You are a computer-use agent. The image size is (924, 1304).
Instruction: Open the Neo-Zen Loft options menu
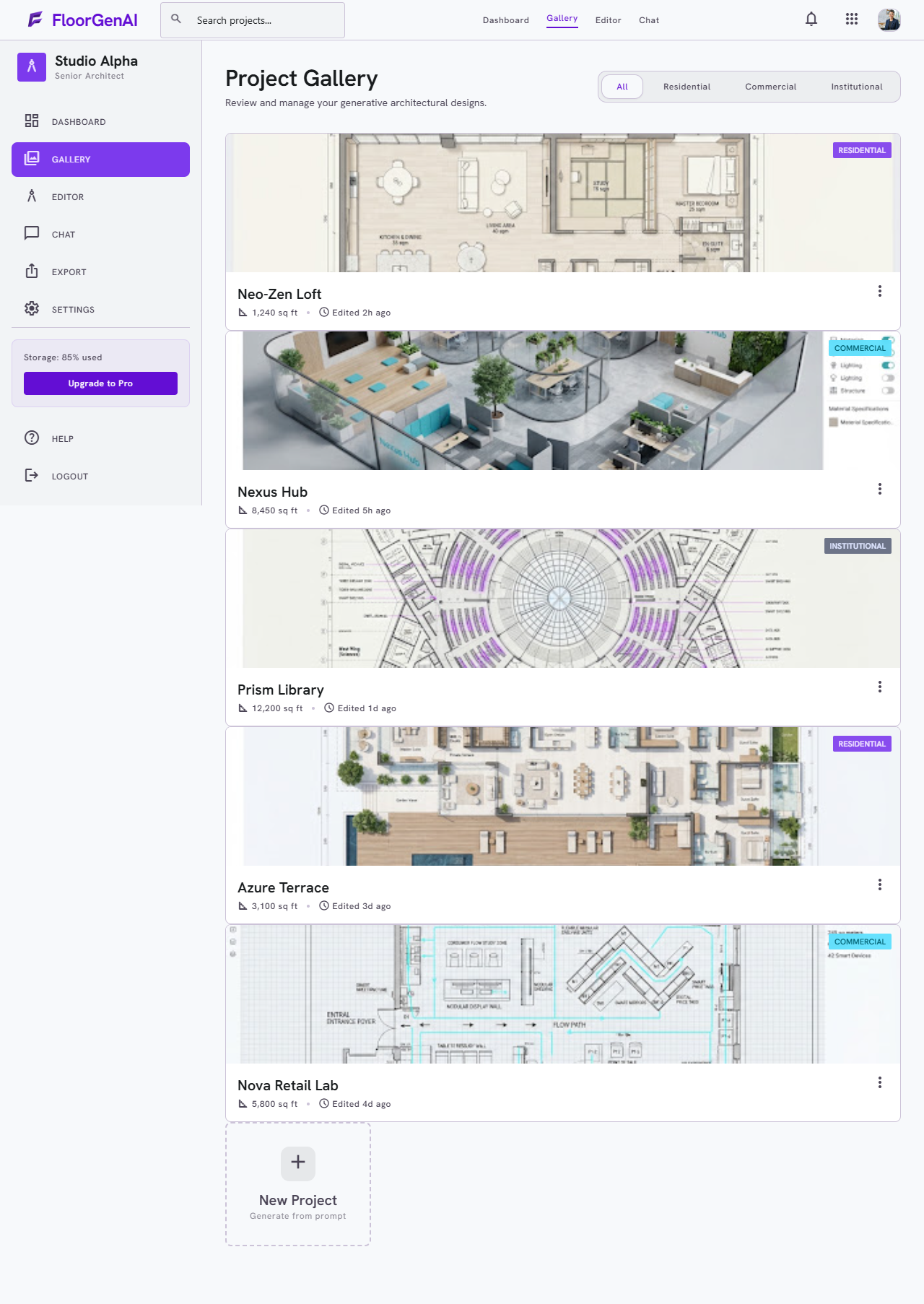pos(879,292)
